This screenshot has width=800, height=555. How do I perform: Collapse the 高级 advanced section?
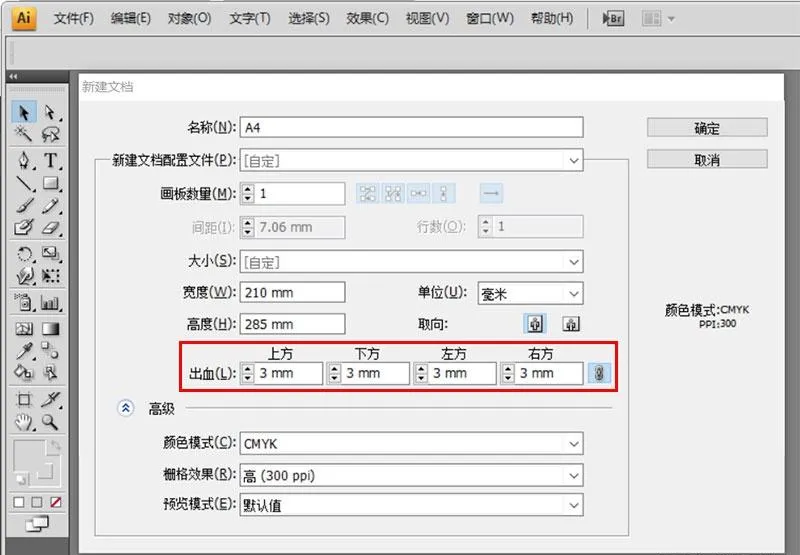pos(126,408)
